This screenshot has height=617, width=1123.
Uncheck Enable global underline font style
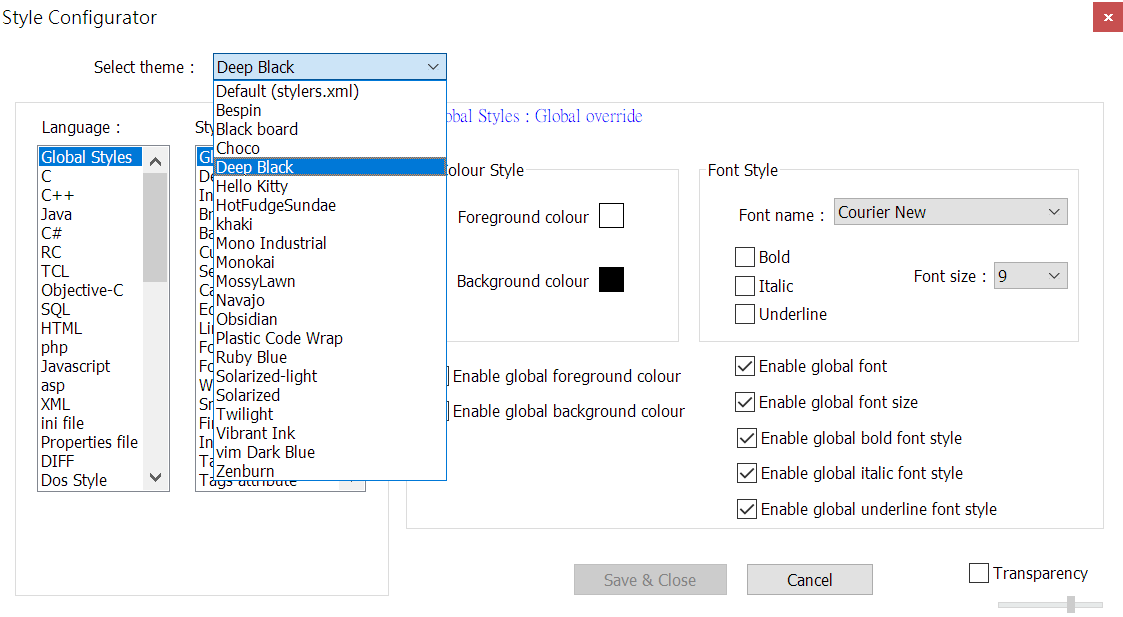(x=746, y=508)
